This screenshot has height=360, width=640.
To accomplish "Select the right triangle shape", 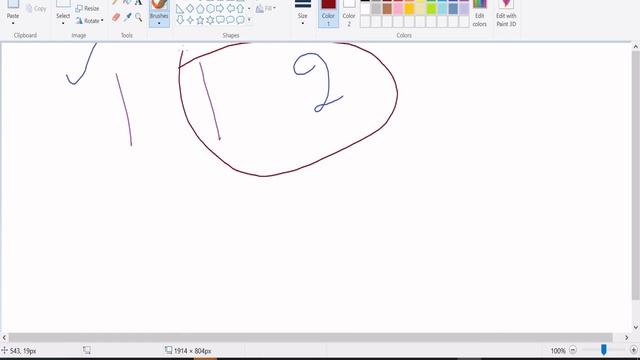I will coord(180,9).
